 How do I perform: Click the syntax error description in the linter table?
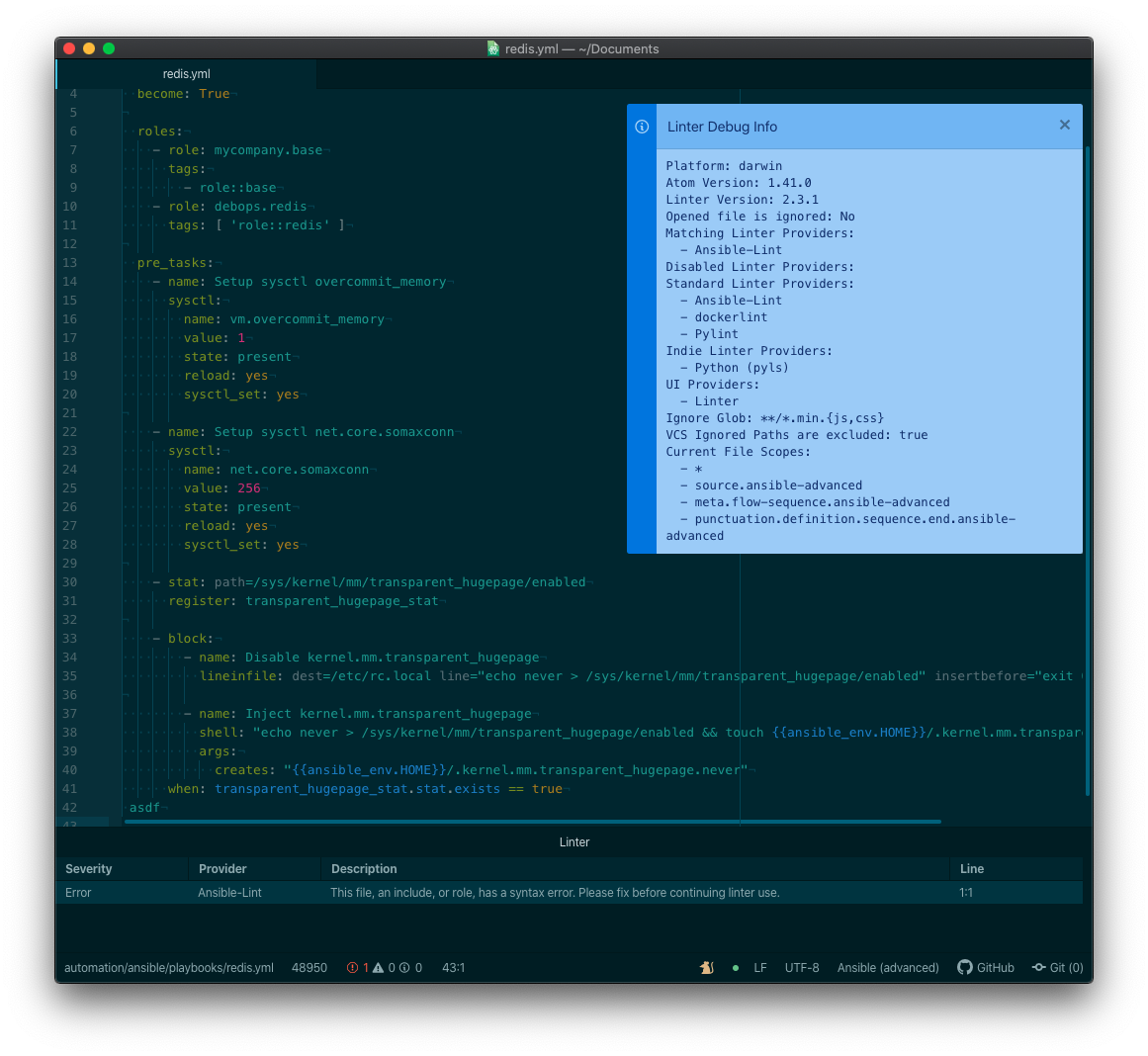tap(555, 892)
